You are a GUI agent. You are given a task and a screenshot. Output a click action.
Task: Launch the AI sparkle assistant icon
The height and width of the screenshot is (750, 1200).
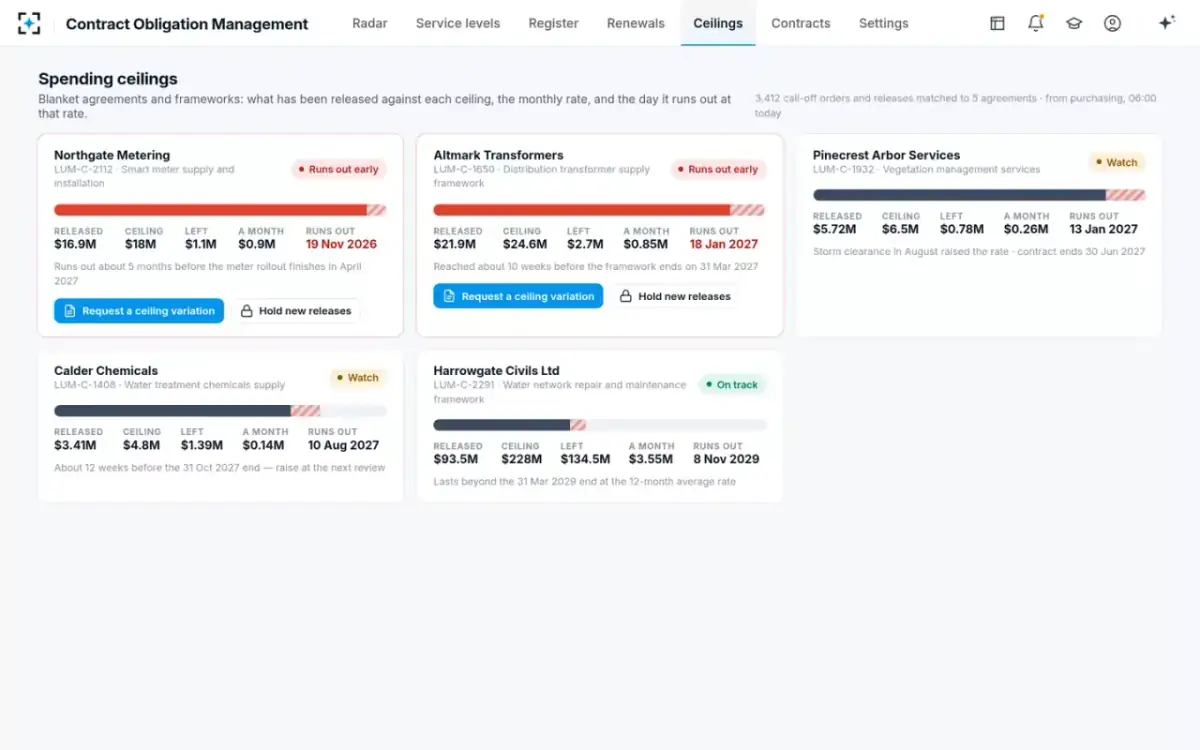pyautogui.click(x=1166, y=23)
